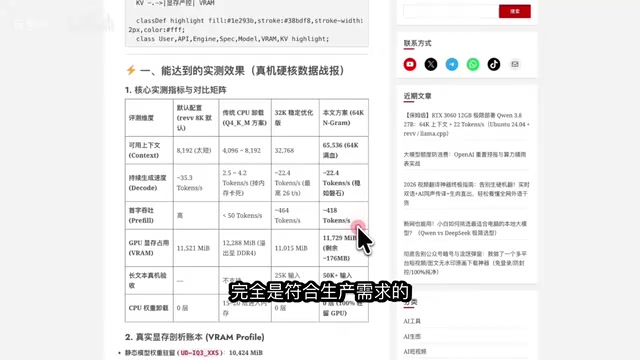Click the 11,729 MiB VRAM table cell
640x360 pixels.
(x=344, y=248)
